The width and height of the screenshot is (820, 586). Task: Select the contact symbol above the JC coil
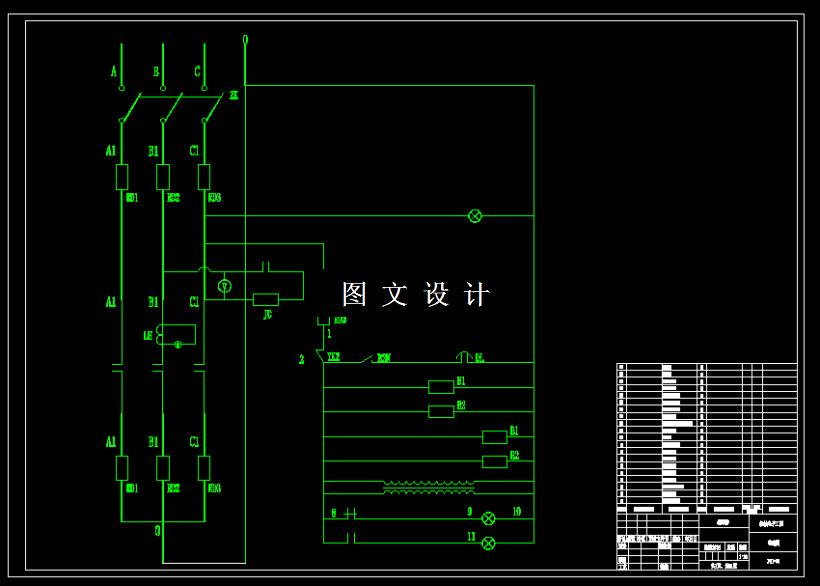pos(266,267)
